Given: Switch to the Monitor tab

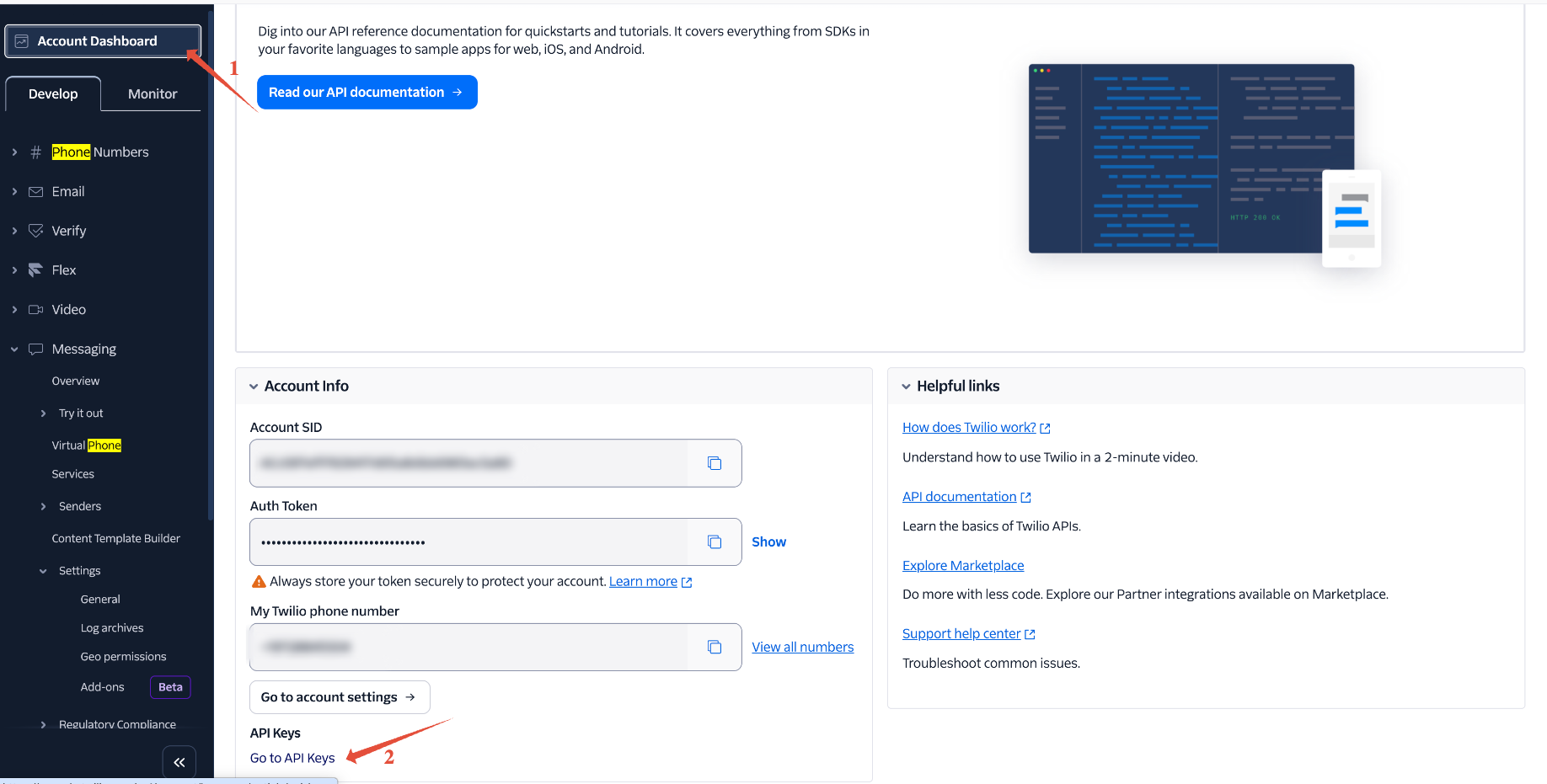Looking at the screenshot, I should [x=153, y=93].
